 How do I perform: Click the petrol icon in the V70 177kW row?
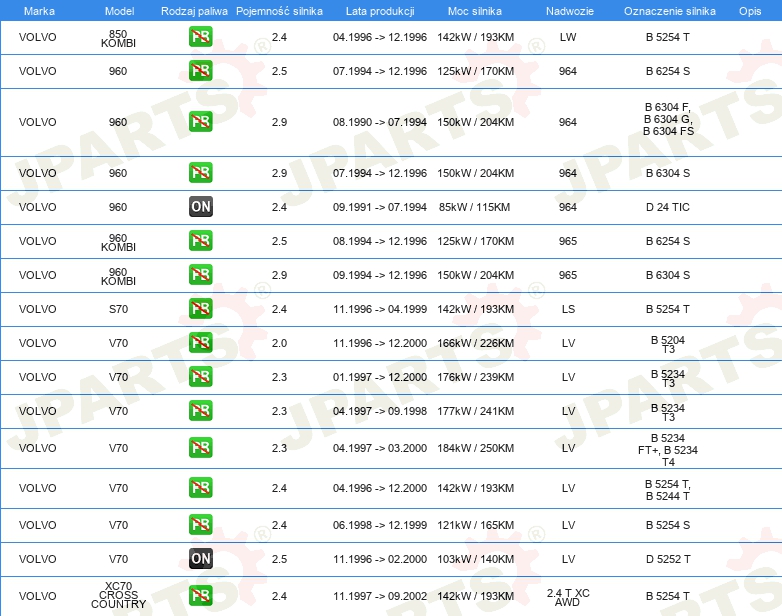(x=200, y=411)
